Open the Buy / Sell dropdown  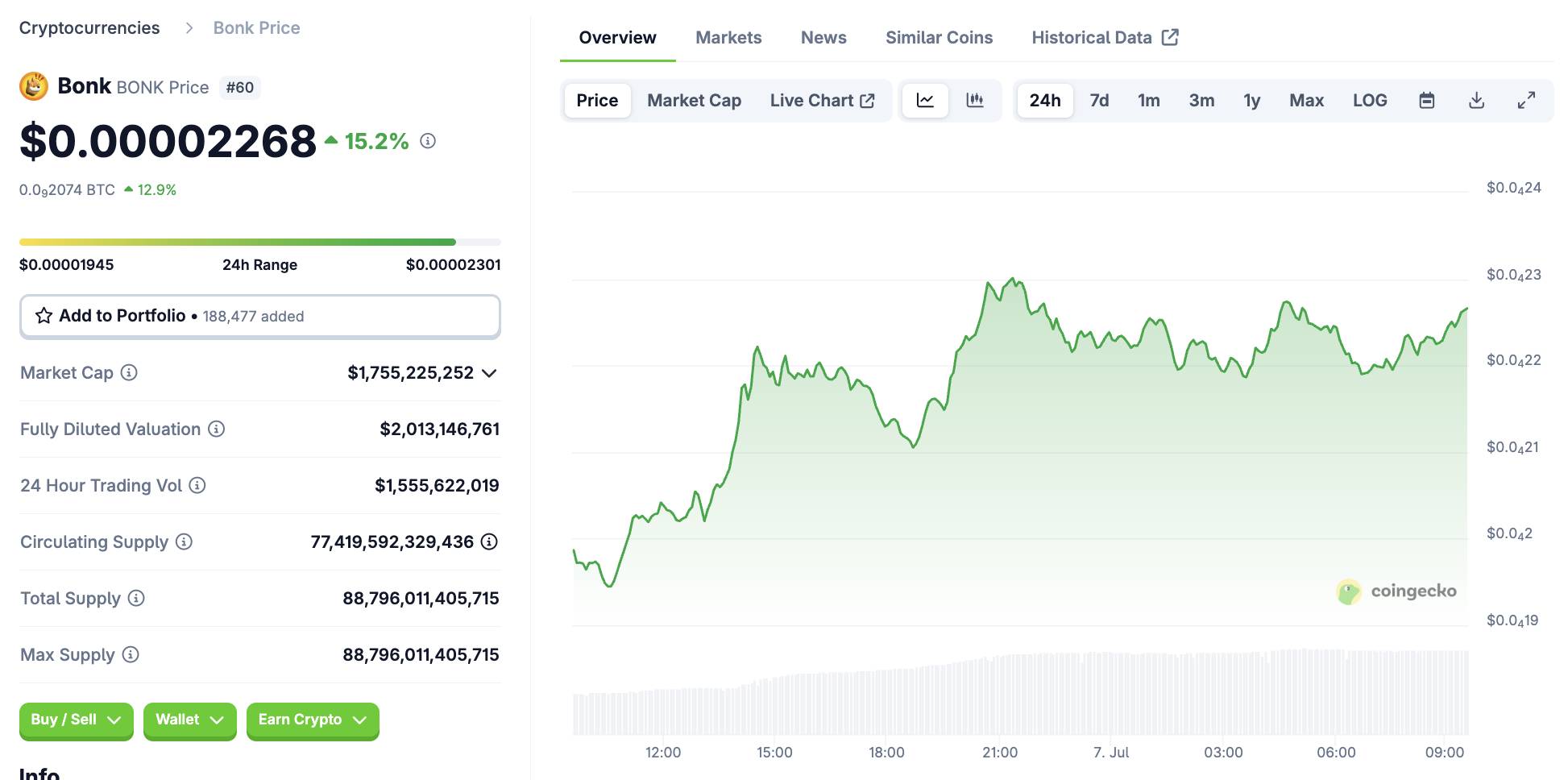pyautogui.click(x=76, y=720)
